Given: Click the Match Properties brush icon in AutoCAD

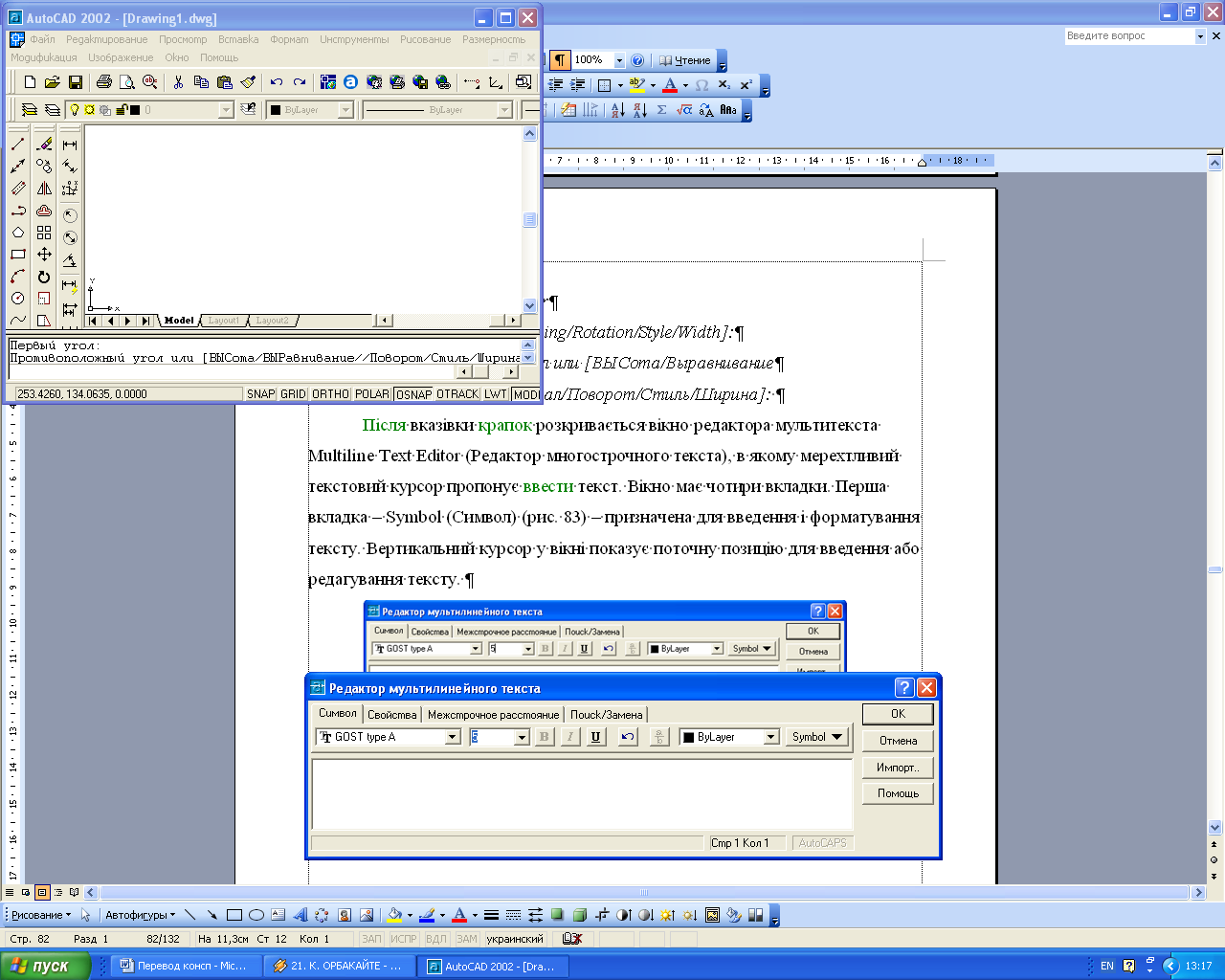Looking at the screenshot, I should (x=248, y=82).
